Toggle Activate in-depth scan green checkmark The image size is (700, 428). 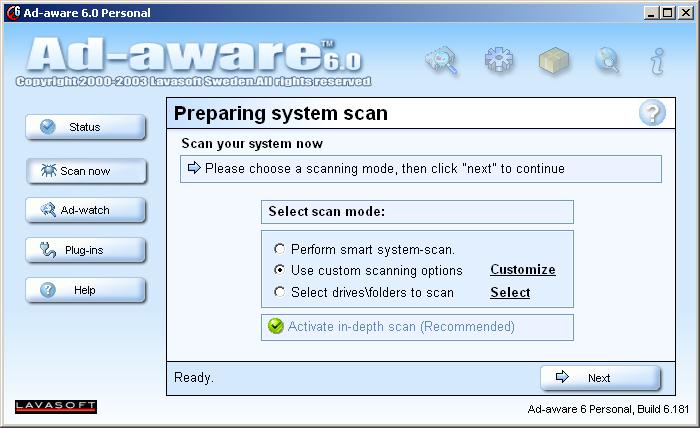click(x=276, y=326)
